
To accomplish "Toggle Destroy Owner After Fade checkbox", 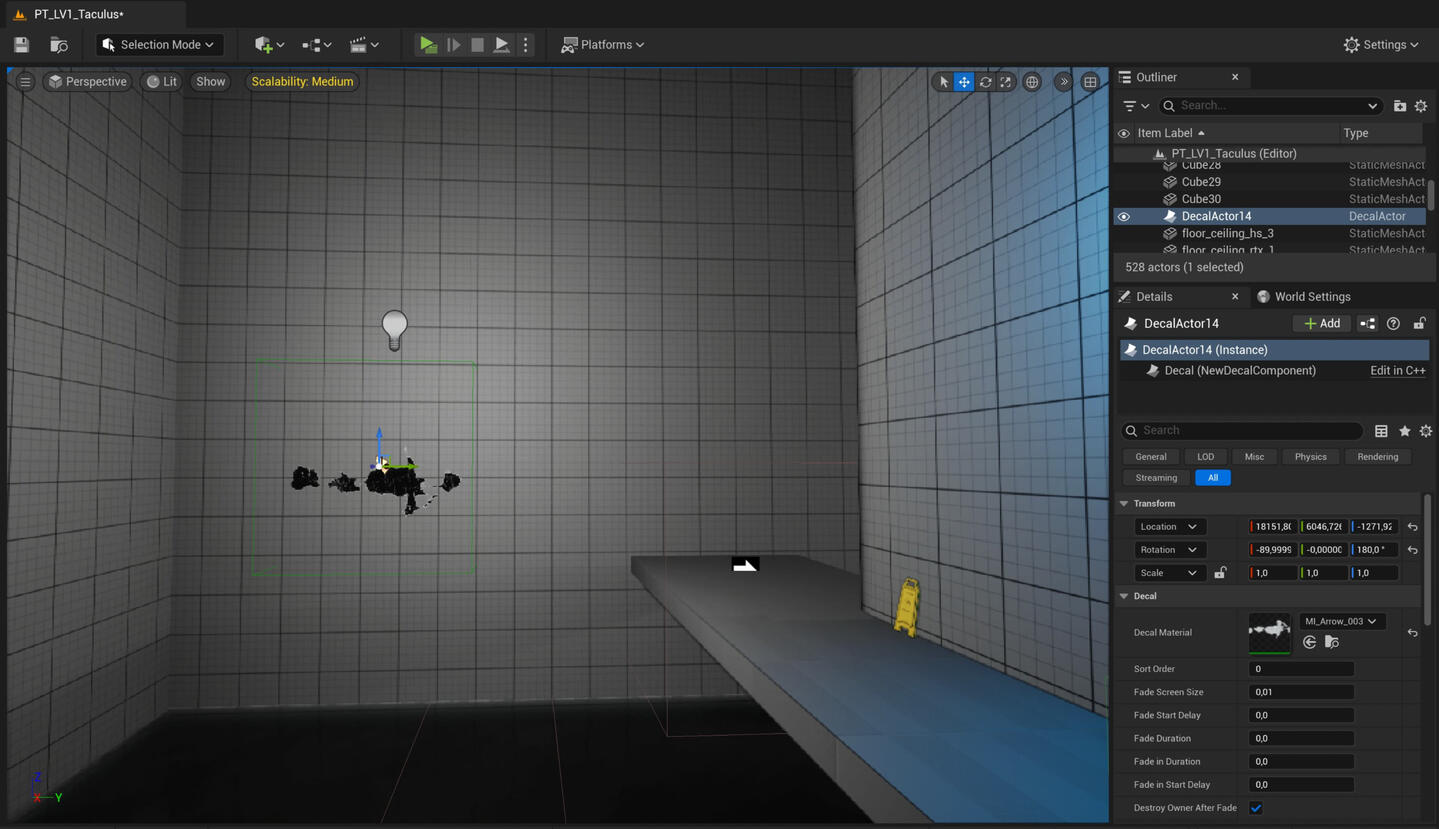I will pos(1256,808).
